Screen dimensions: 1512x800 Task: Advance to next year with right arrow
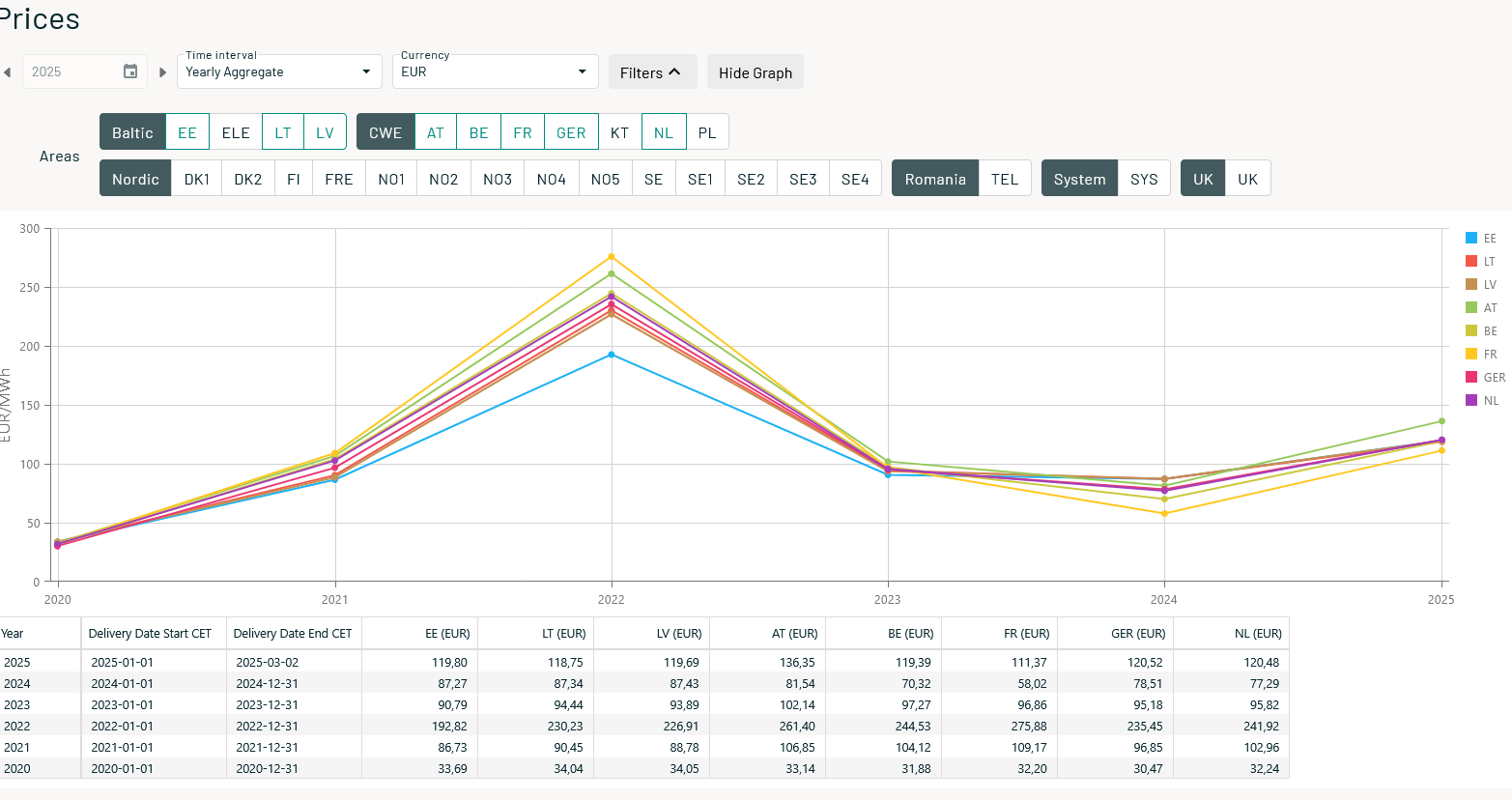point(162,72)
